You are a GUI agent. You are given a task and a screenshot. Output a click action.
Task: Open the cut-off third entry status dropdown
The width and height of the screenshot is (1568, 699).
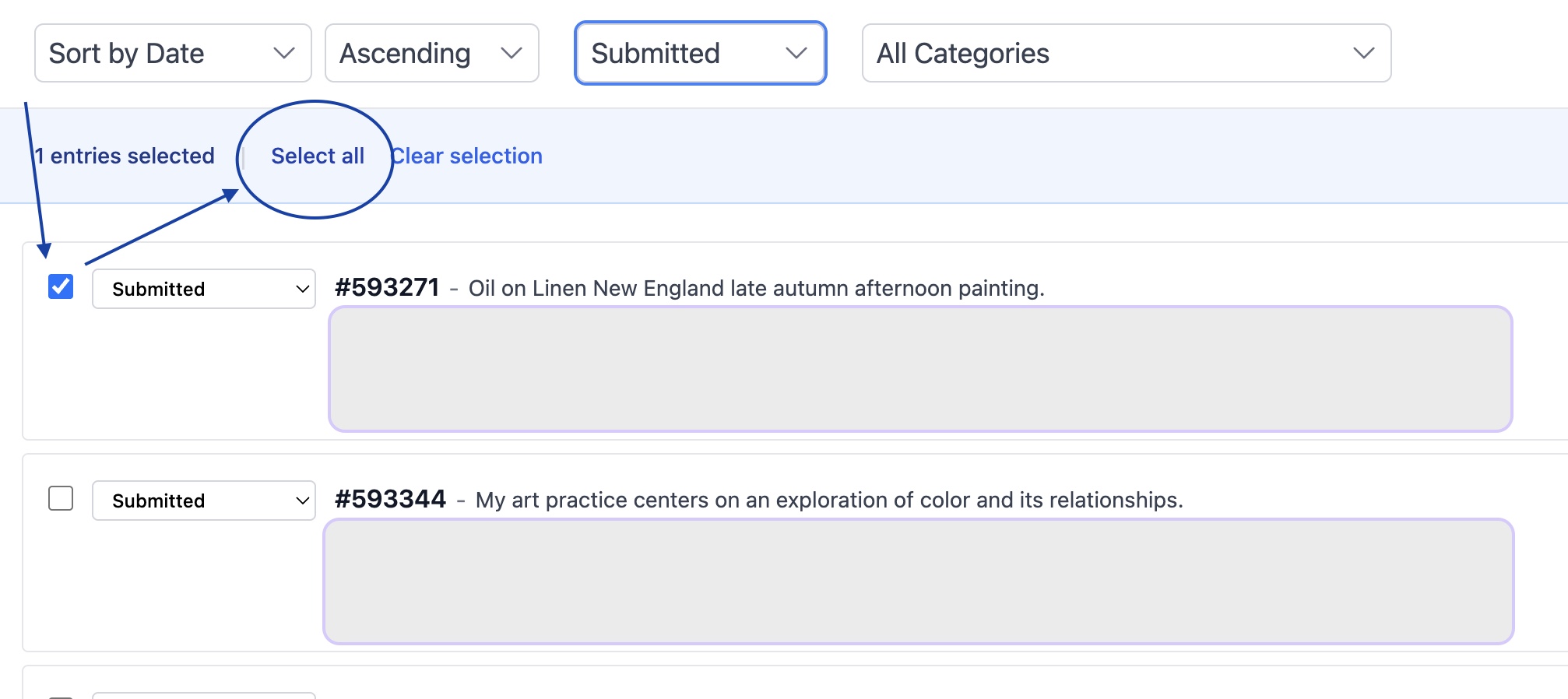click(204, 695)
